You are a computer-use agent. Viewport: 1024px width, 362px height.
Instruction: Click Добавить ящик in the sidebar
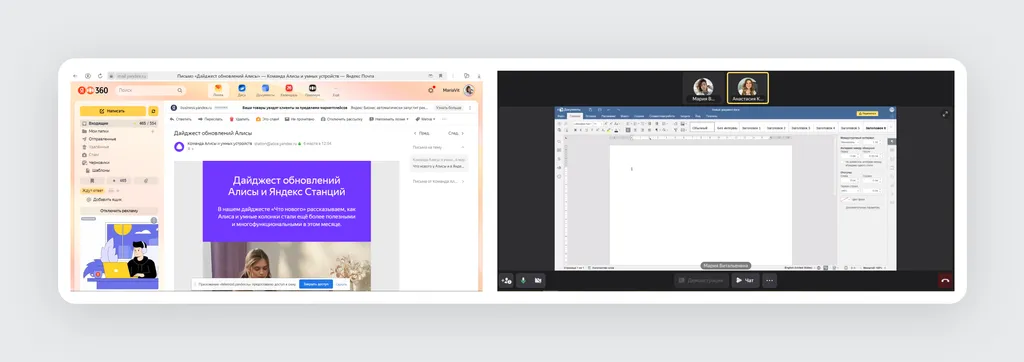pos(103,199)
